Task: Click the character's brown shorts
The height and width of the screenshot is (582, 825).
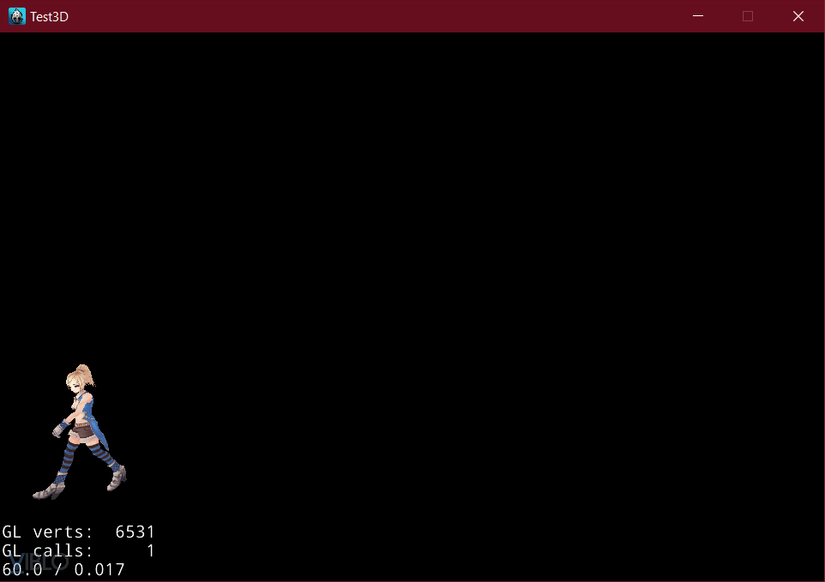Action: pos(83,432)
